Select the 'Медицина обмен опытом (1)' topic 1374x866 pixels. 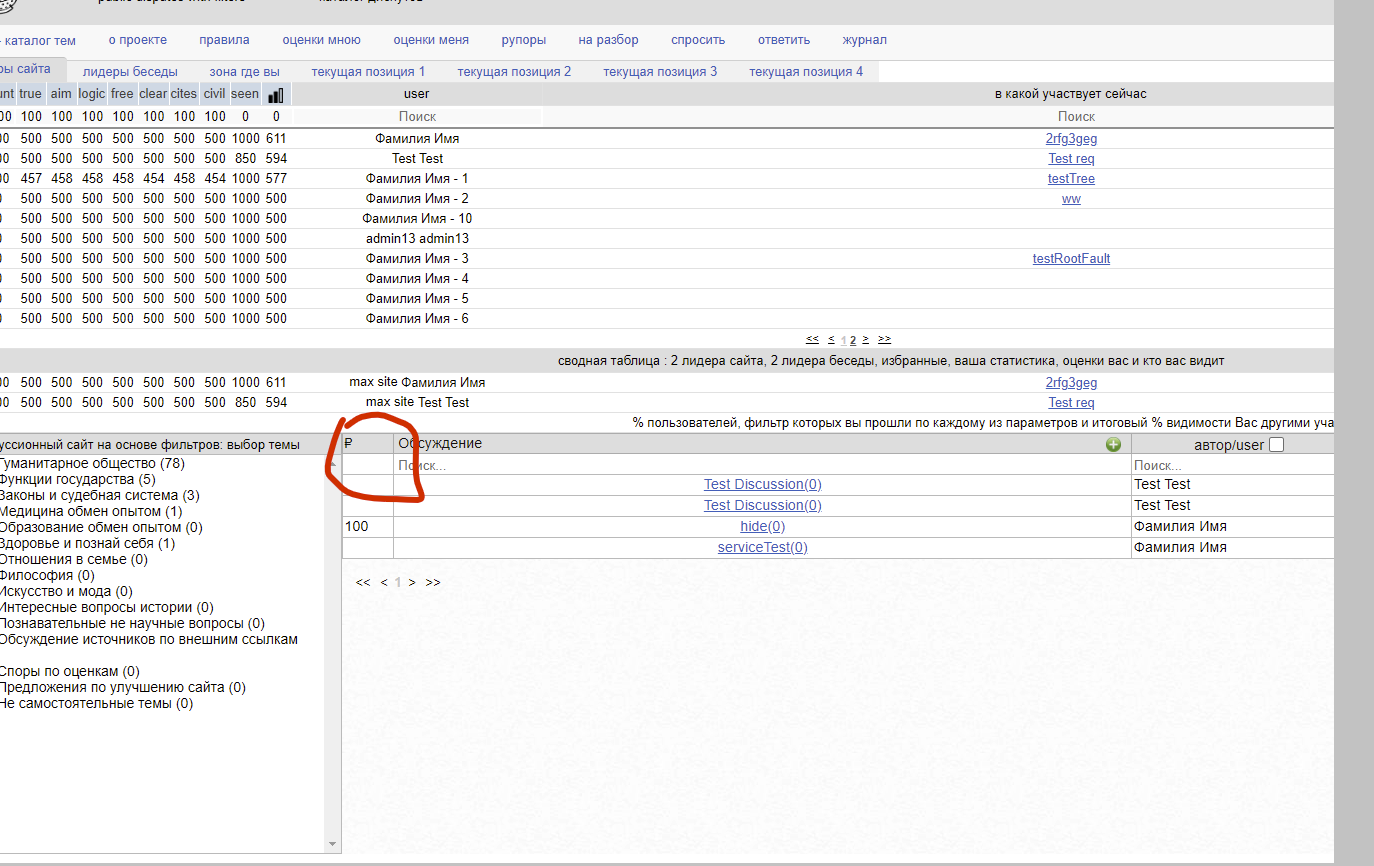coord(91,512)
